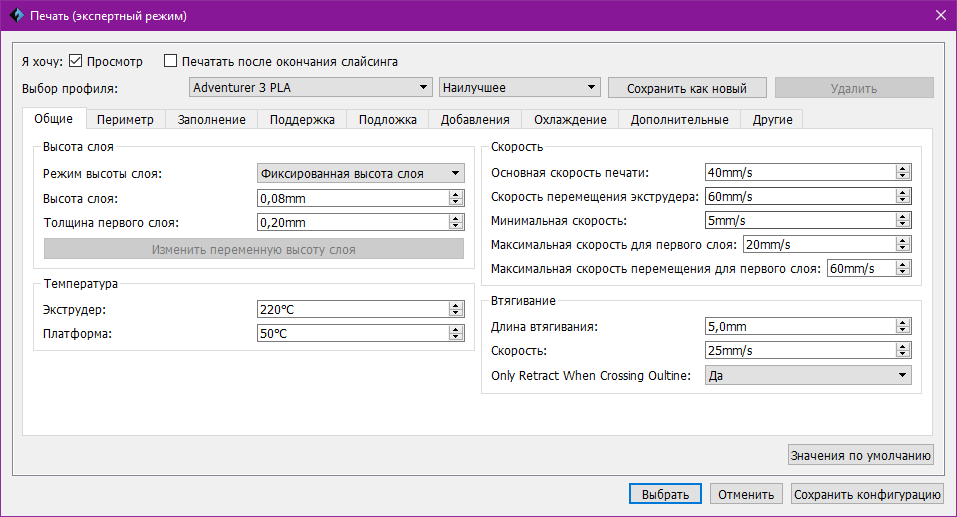Open the layer height mode dropdown
Screen dimensions: 957x517
pyautogui.click(x=360, y=174)
